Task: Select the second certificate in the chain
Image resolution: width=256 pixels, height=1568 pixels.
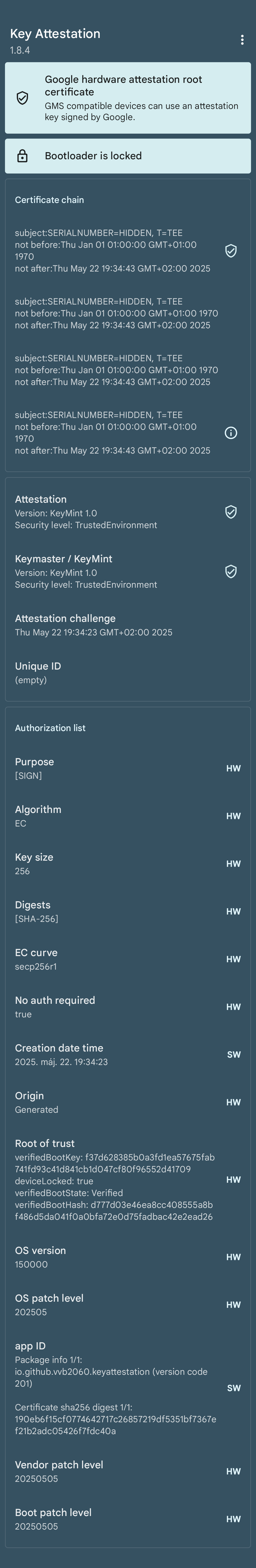Action: [128, 314]
